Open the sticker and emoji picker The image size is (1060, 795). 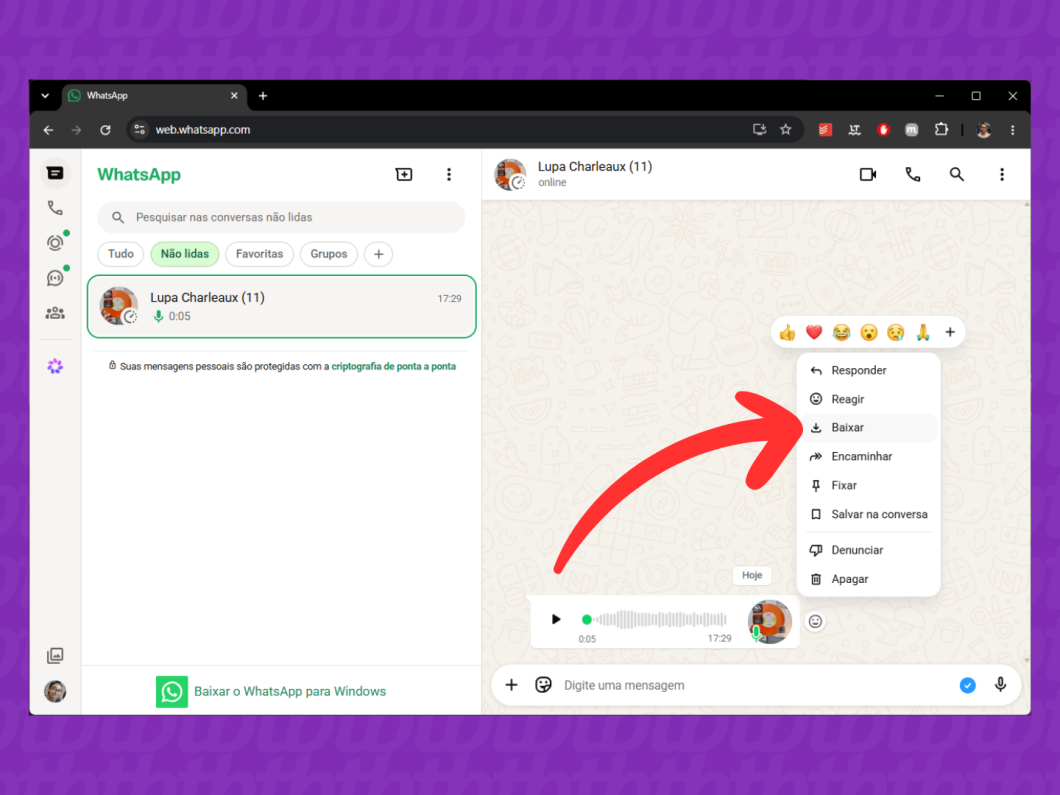[x=544, y=685]
